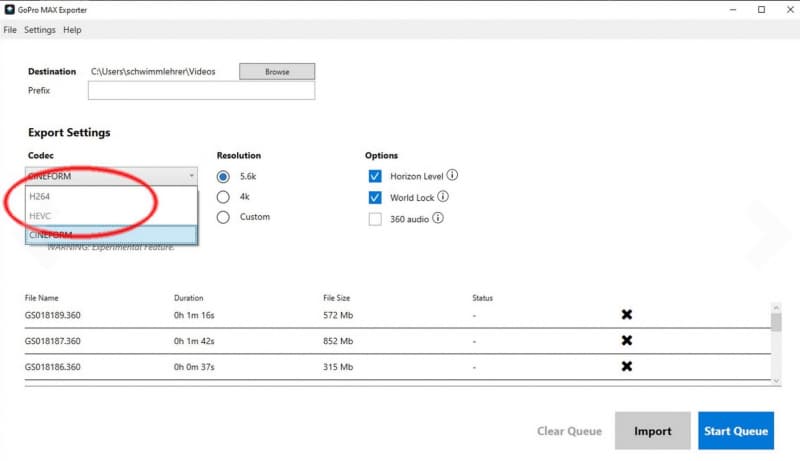Show info about World Lock option
Screen dimensions: 800x461
(443, 196)
